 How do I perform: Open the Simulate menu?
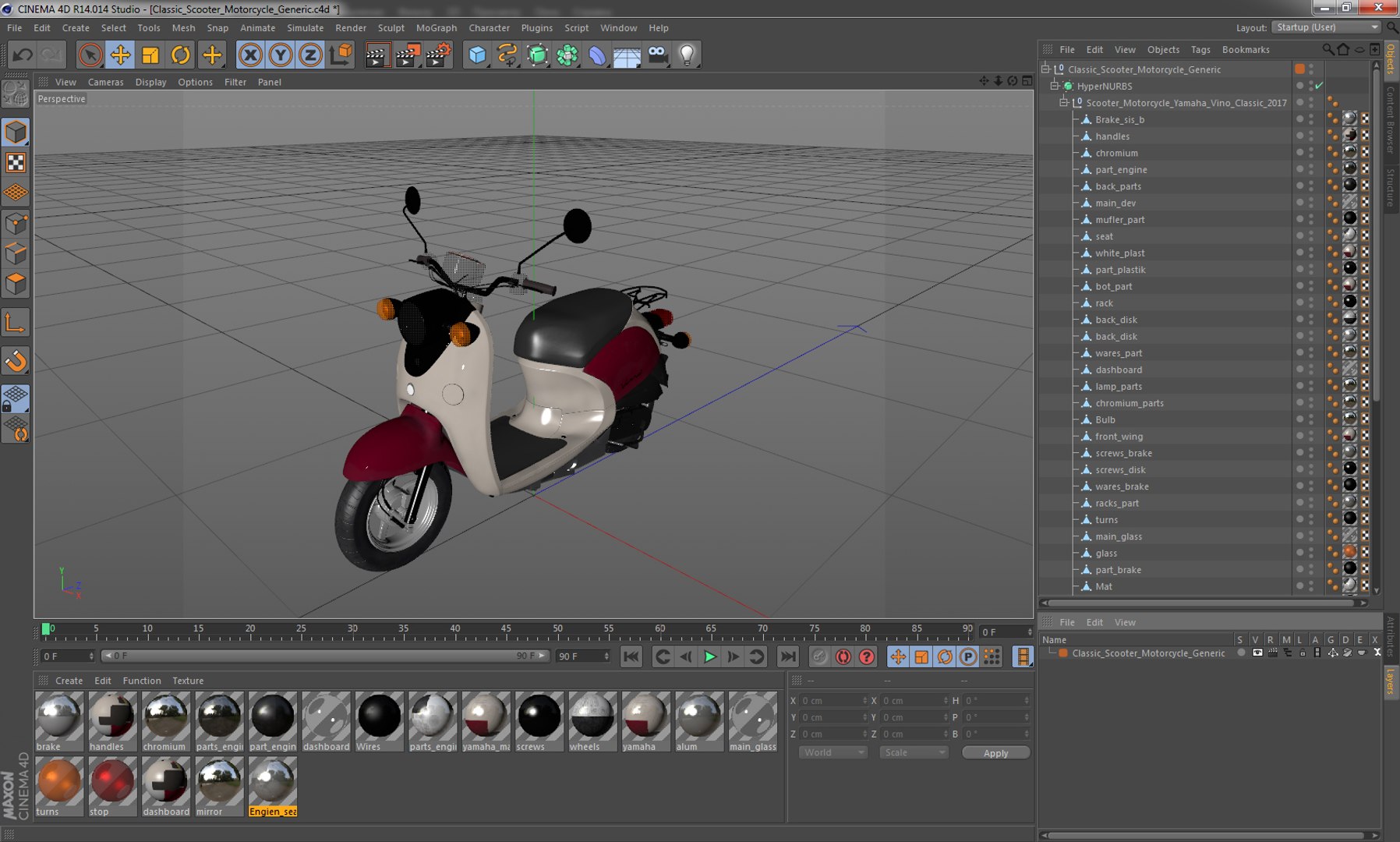305,28
